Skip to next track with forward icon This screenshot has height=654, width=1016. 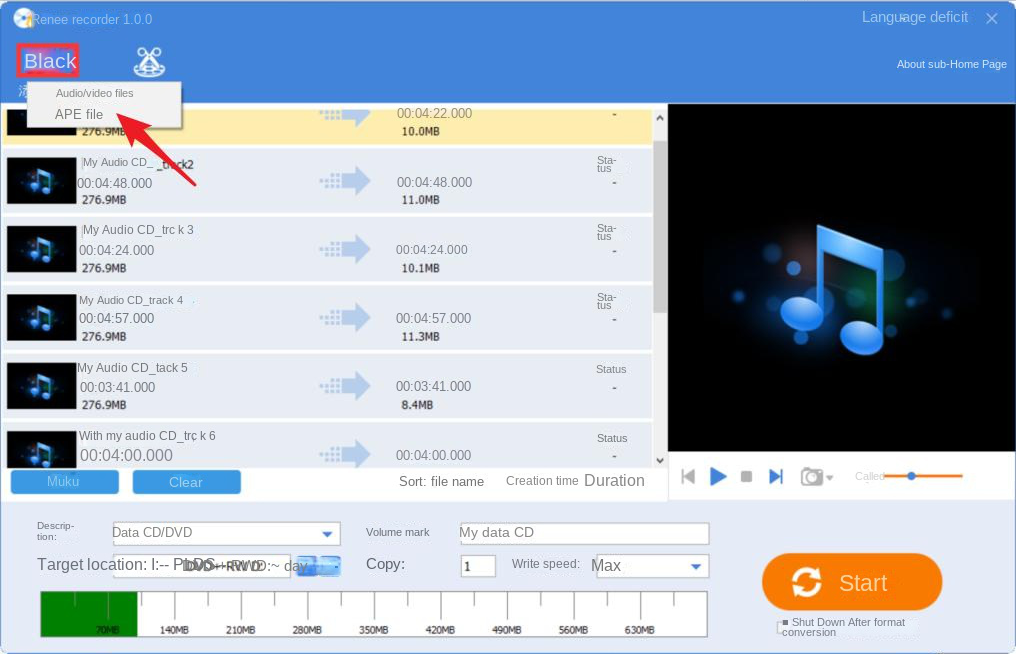(776, 477)
